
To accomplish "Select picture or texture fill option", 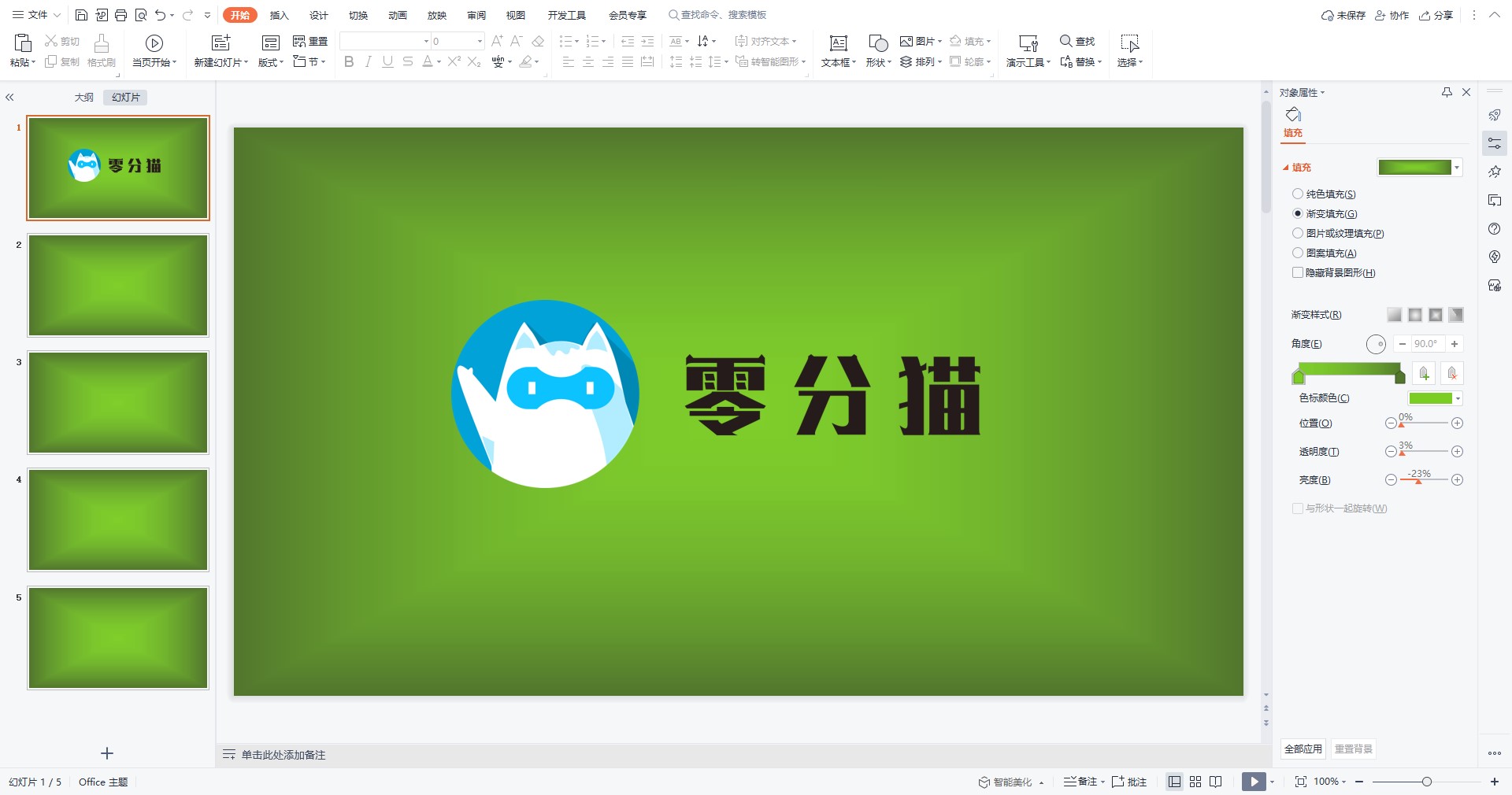I will pos(1298,233).
